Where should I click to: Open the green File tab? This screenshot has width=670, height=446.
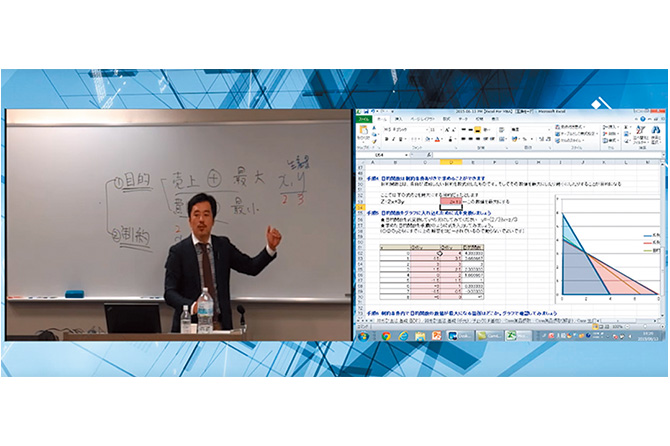coord(363,117)
